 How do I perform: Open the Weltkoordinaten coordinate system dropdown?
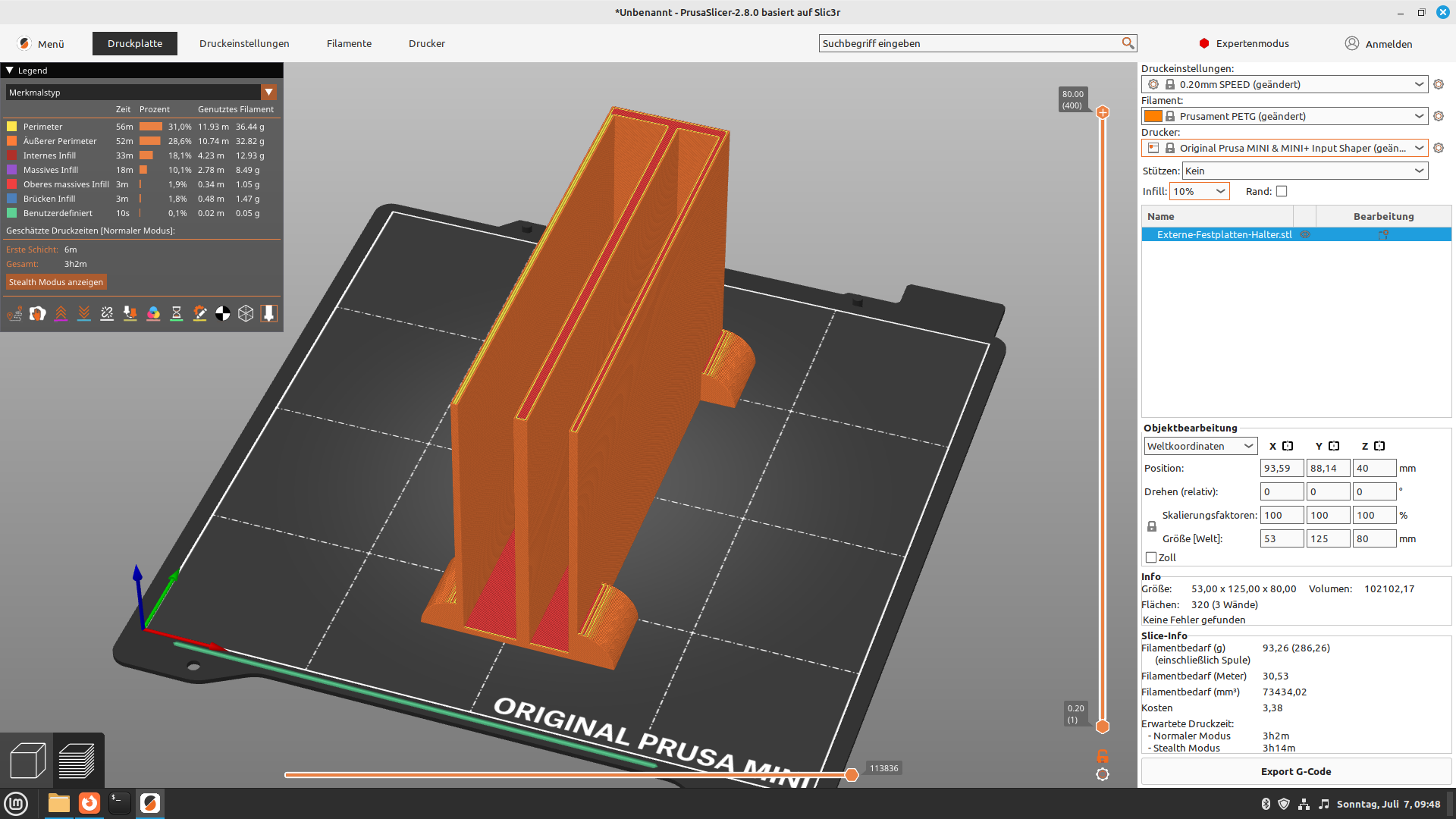pos(1200,446)
